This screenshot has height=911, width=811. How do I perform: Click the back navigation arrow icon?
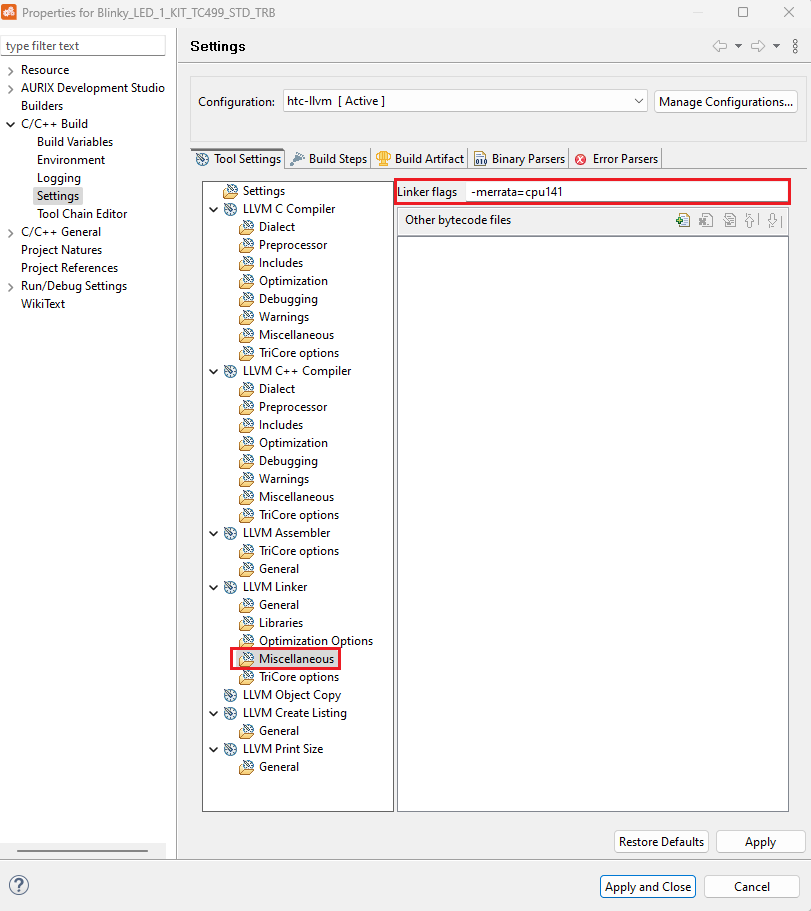click(x=719, y=46)
